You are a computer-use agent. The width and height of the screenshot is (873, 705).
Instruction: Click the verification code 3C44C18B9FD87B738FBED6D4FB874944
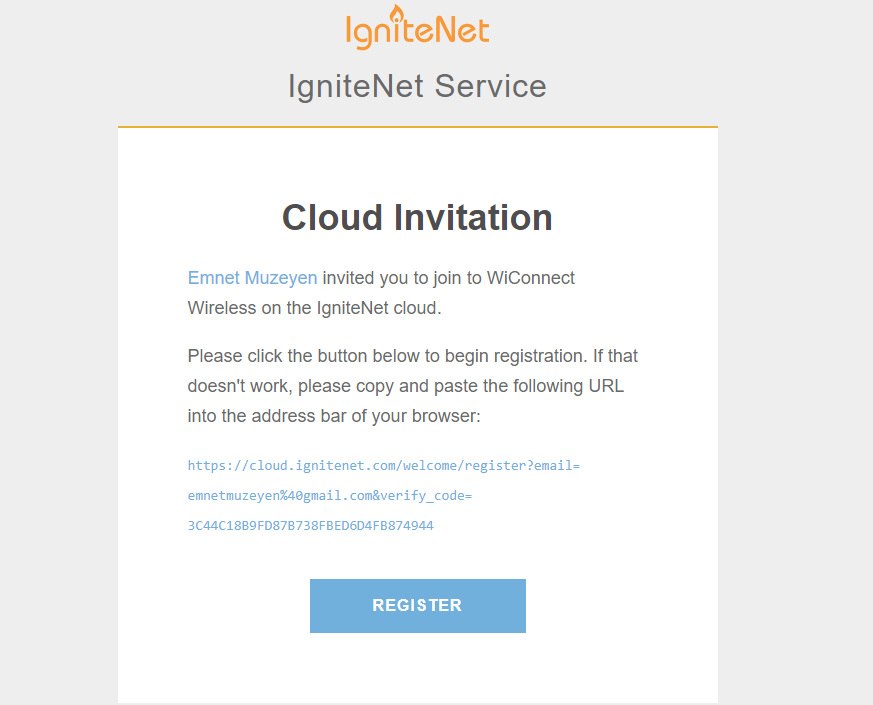pyautogui.click(x=310, y=526)
